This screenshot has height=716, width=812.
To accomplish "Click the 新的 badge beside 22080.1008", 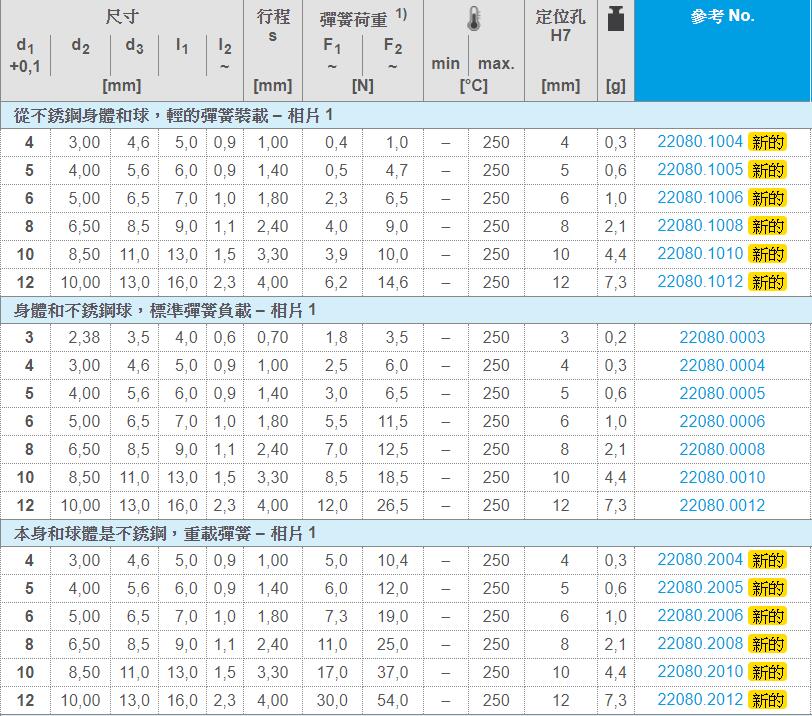I will [x=767, y=226].
